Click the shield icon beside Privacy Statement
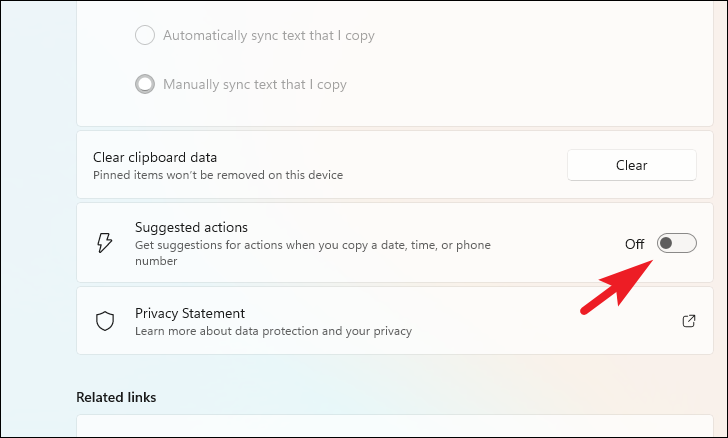 click(x=105, y=321)
